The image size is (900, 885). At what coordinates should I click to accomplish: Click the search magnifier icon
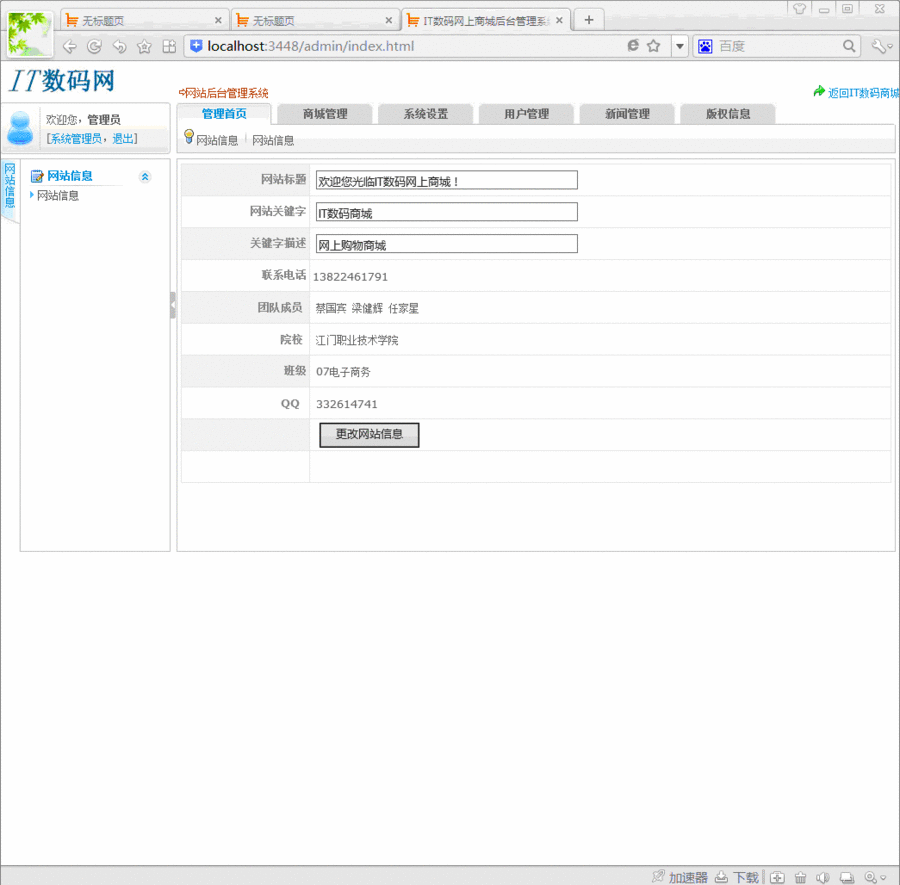(849, 46)
